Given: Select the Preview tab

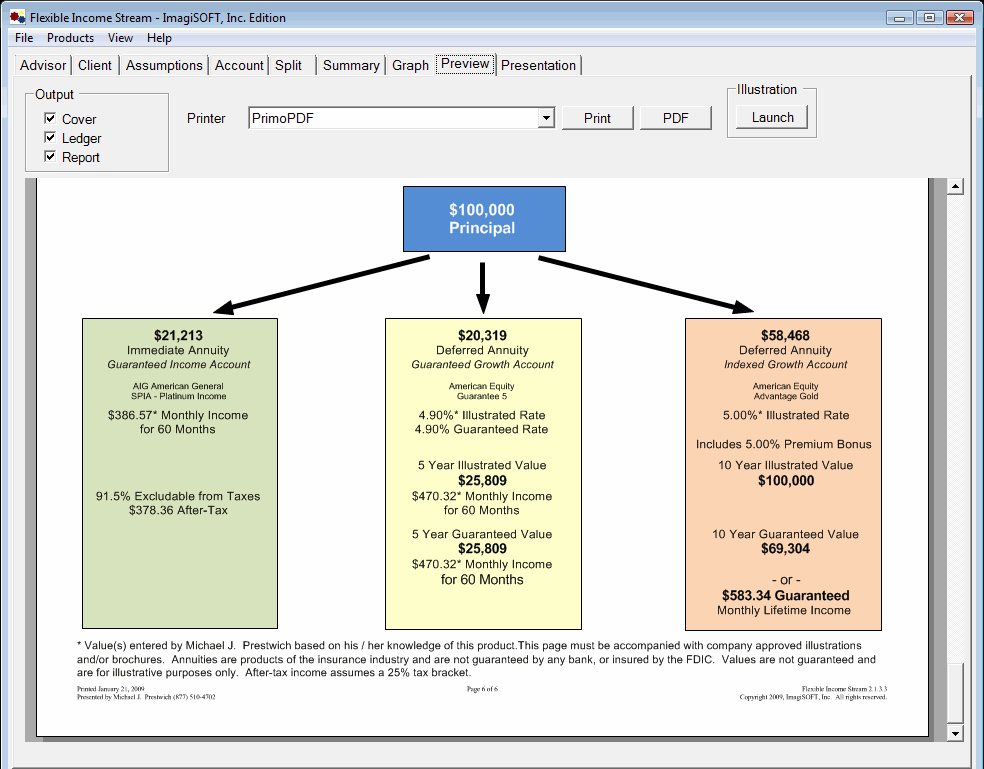Looking at the screenshot, I should [465, 63].
